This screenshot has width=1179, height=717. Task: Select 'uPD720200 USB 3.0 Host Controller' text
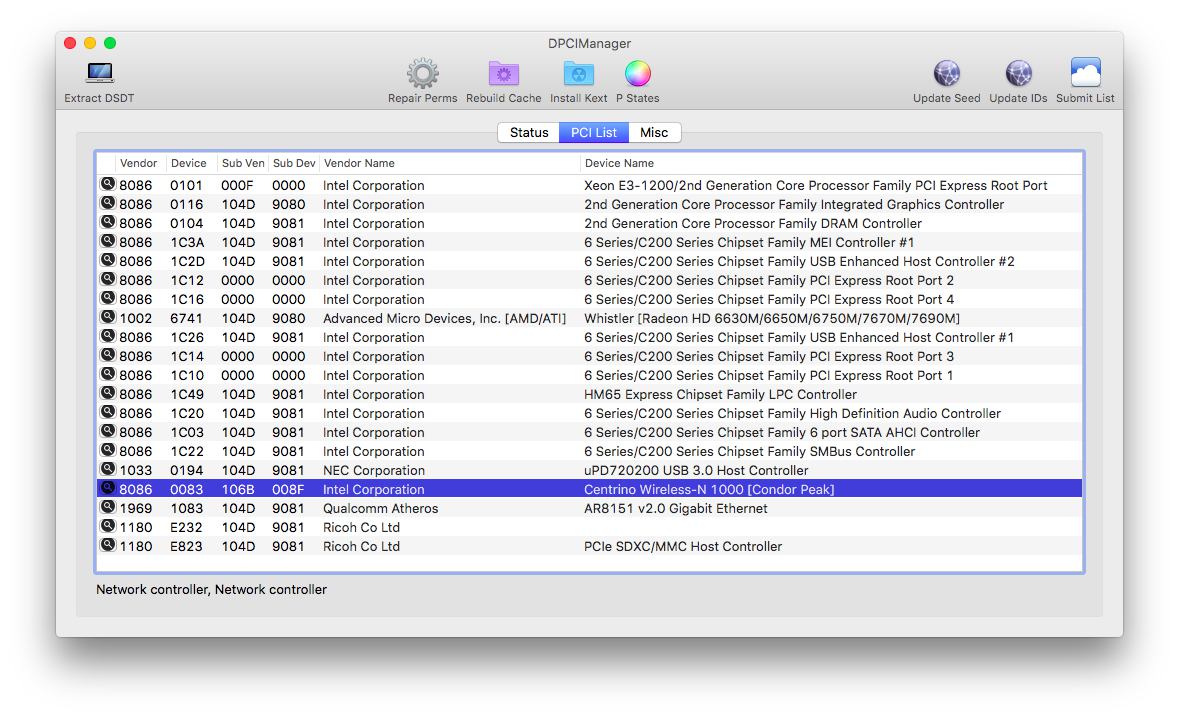[696, 470]
